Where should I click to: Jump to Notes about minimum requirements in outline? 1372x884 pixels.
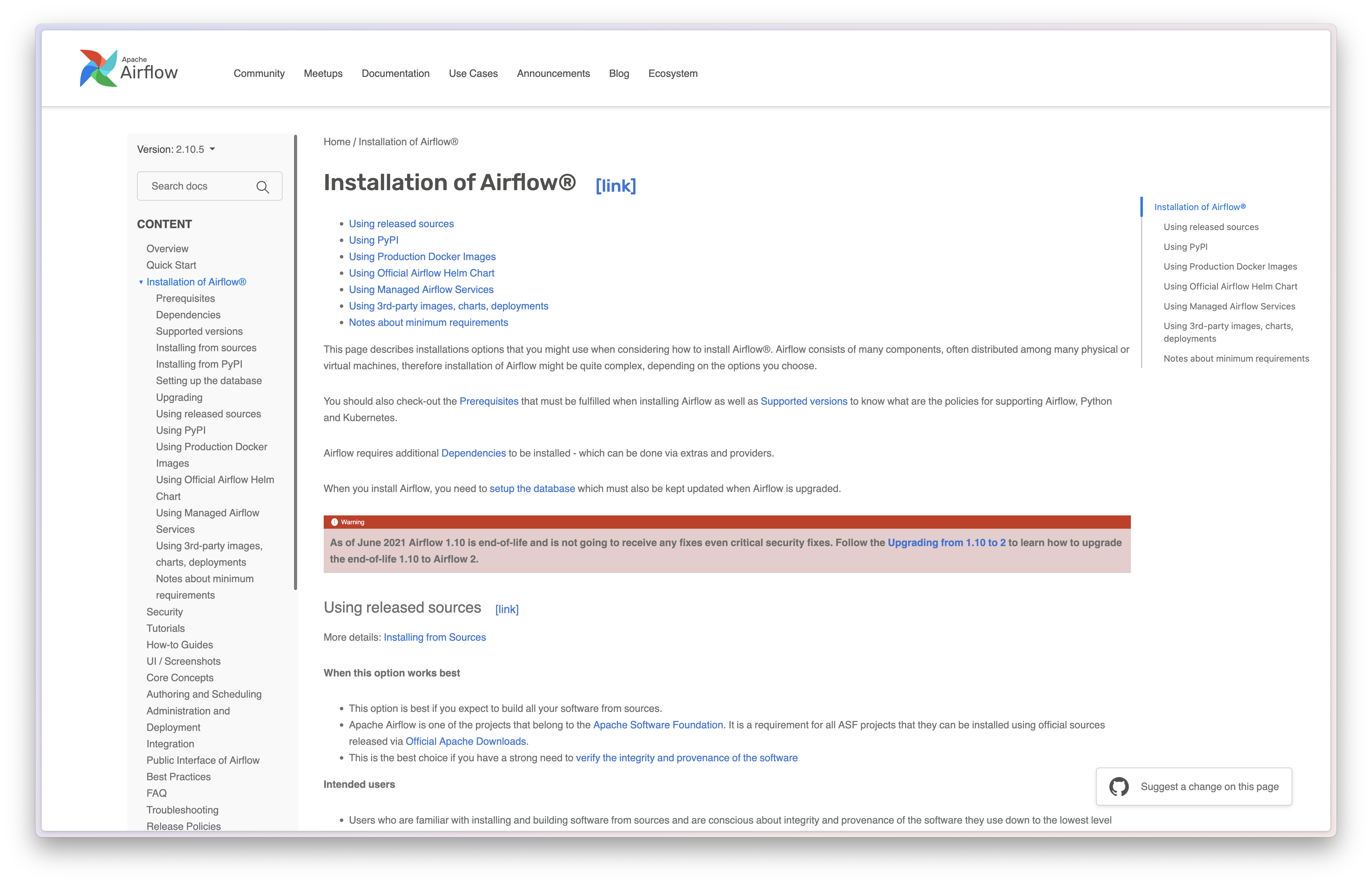click(1236, 358)
